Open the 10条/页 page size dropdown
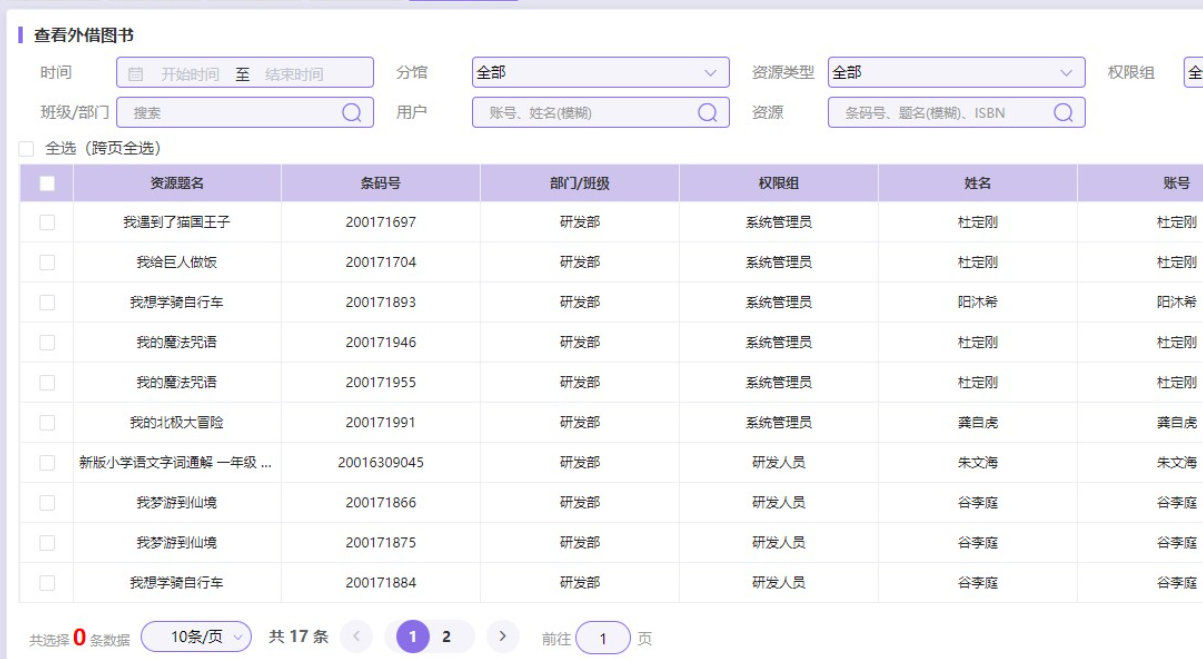The width and height of the screenshot is (1203, 659). (194, 636)
